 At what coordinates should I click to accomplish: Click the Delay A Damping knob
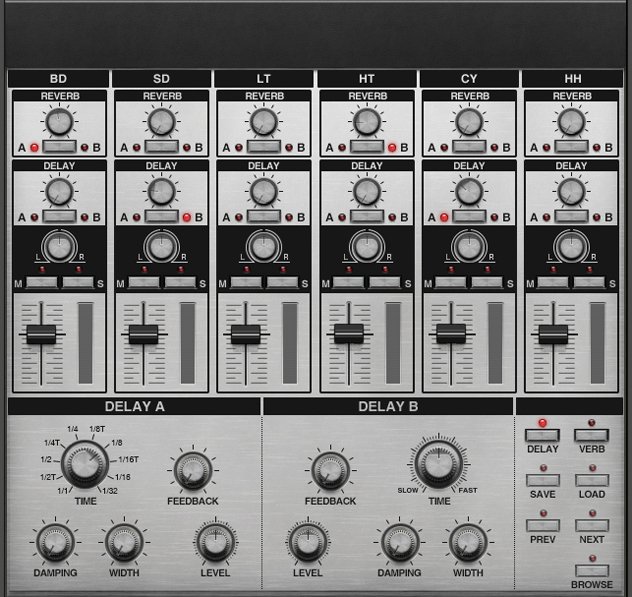point(54,543)
